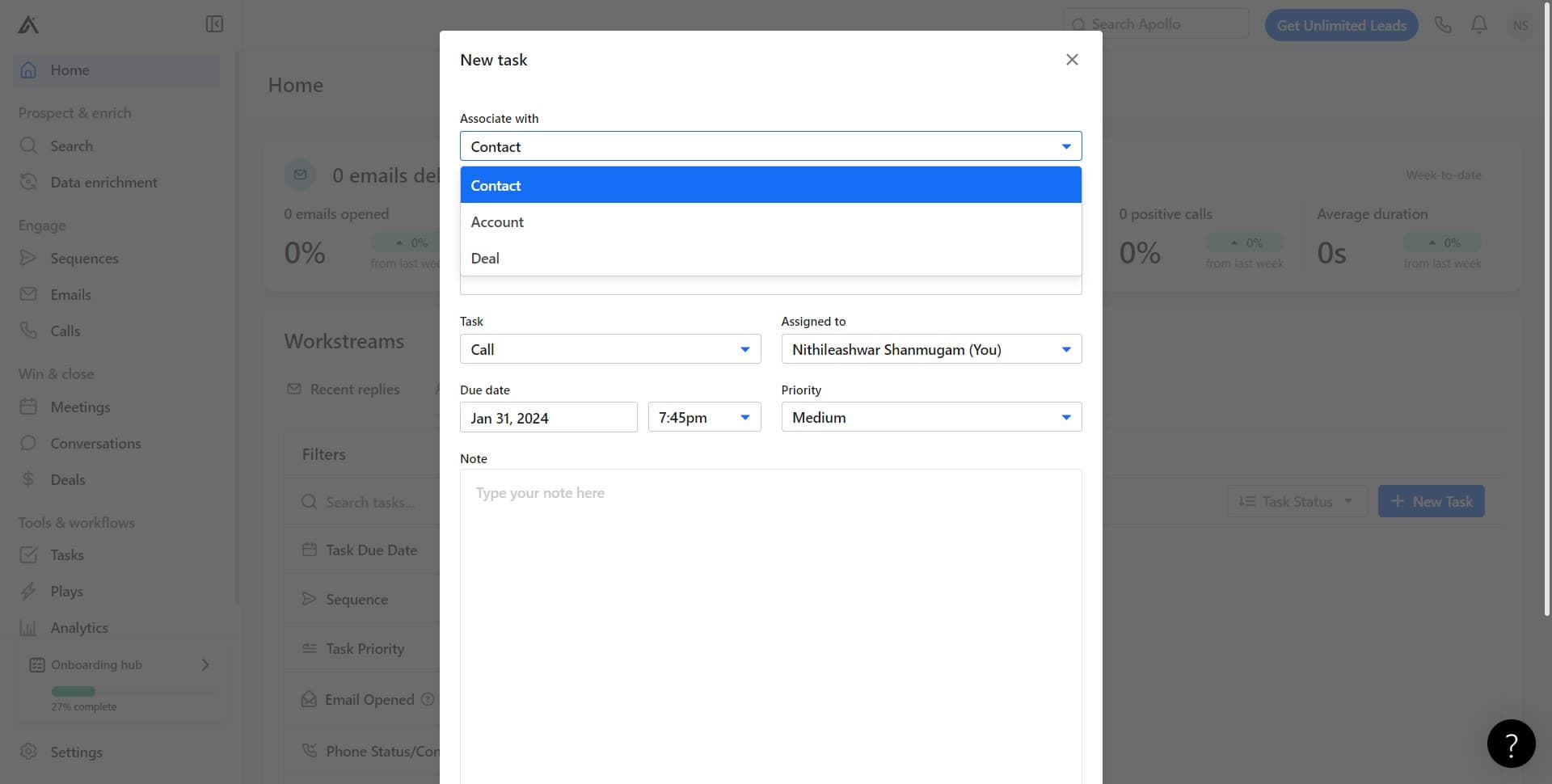Open help with the question mark icon
Viewport: 1552px width, 784px height.
(x=1511, y=743)
